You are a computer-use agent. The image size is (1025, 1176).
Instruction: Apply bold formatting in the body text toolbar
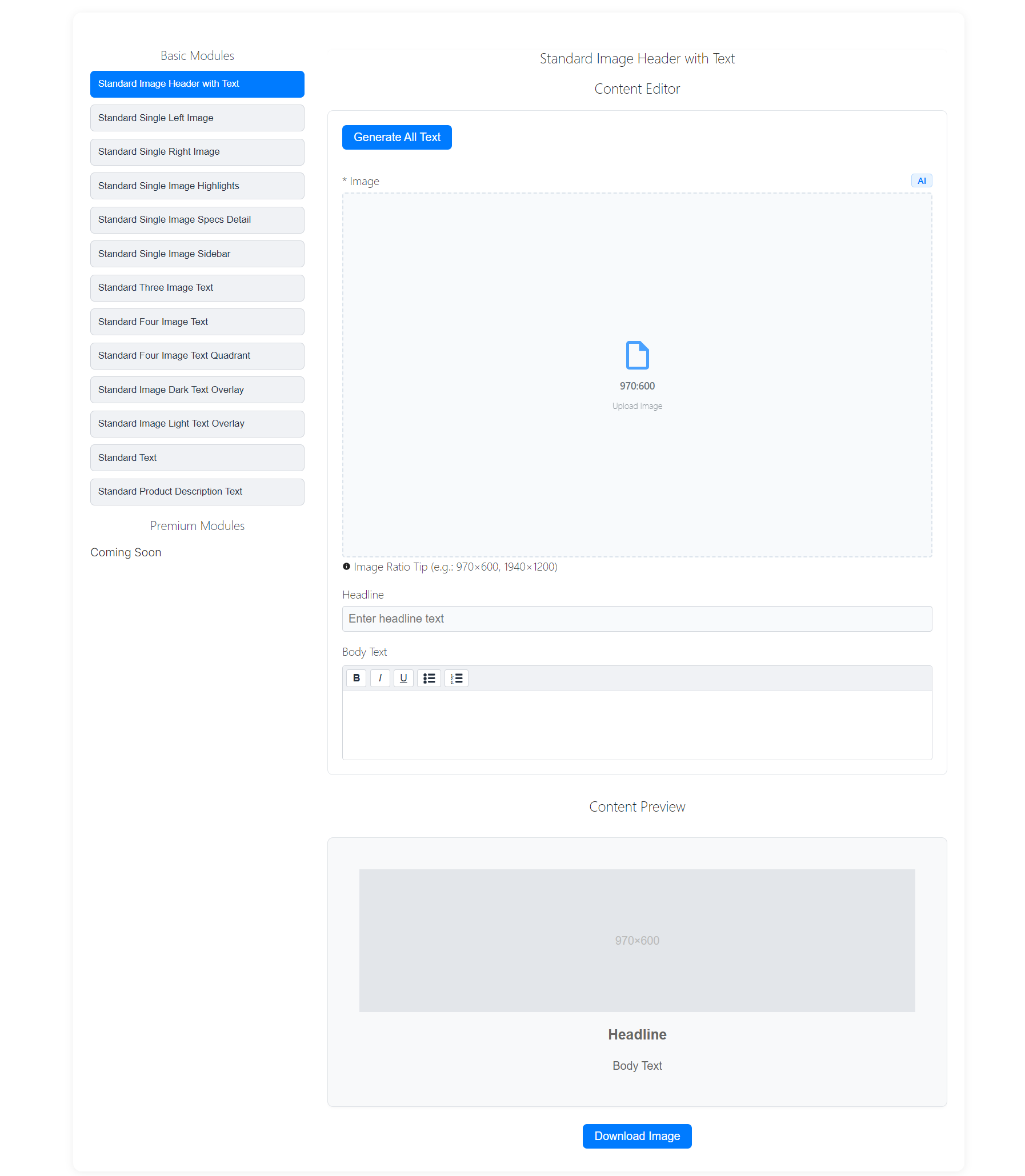pos(357,678)
